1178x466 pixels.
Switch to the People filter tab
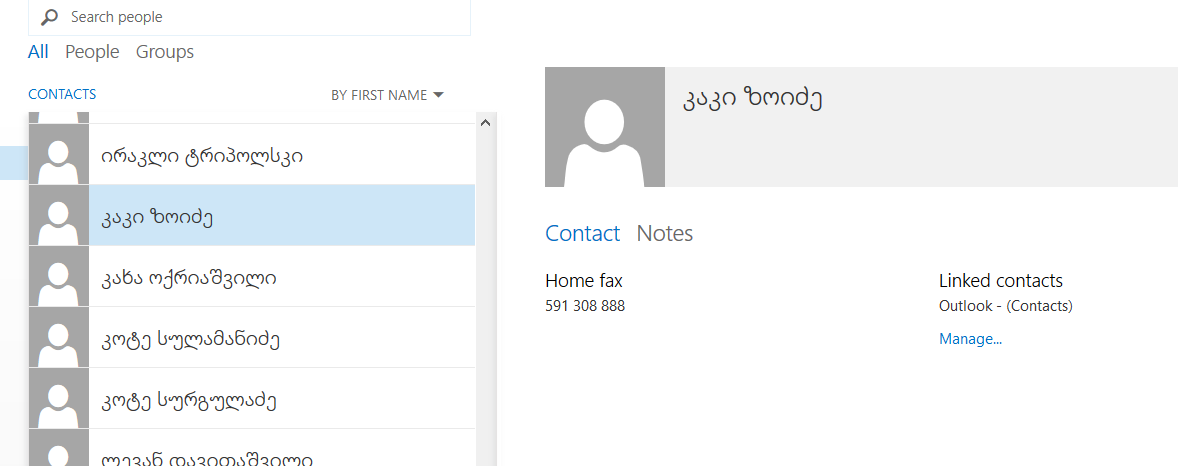click(92, 52)
